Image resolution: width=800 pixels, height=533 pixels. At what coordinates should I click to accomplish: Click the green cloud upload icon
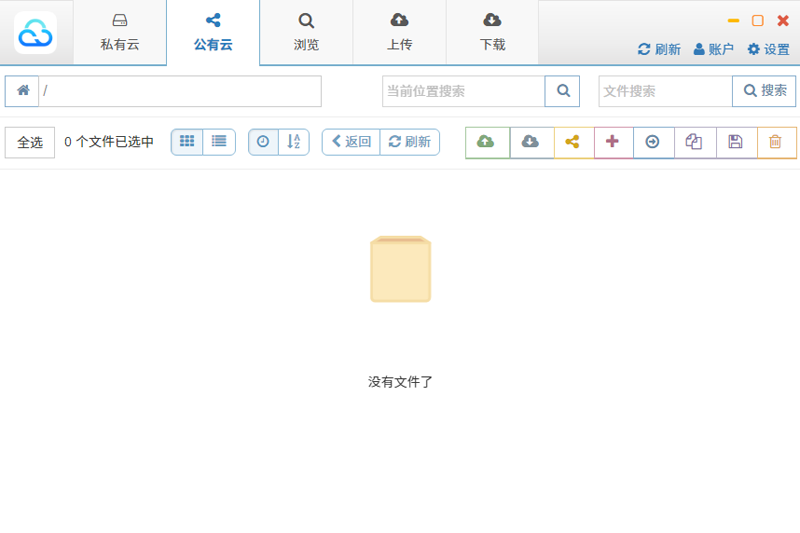tap(487, 142)
